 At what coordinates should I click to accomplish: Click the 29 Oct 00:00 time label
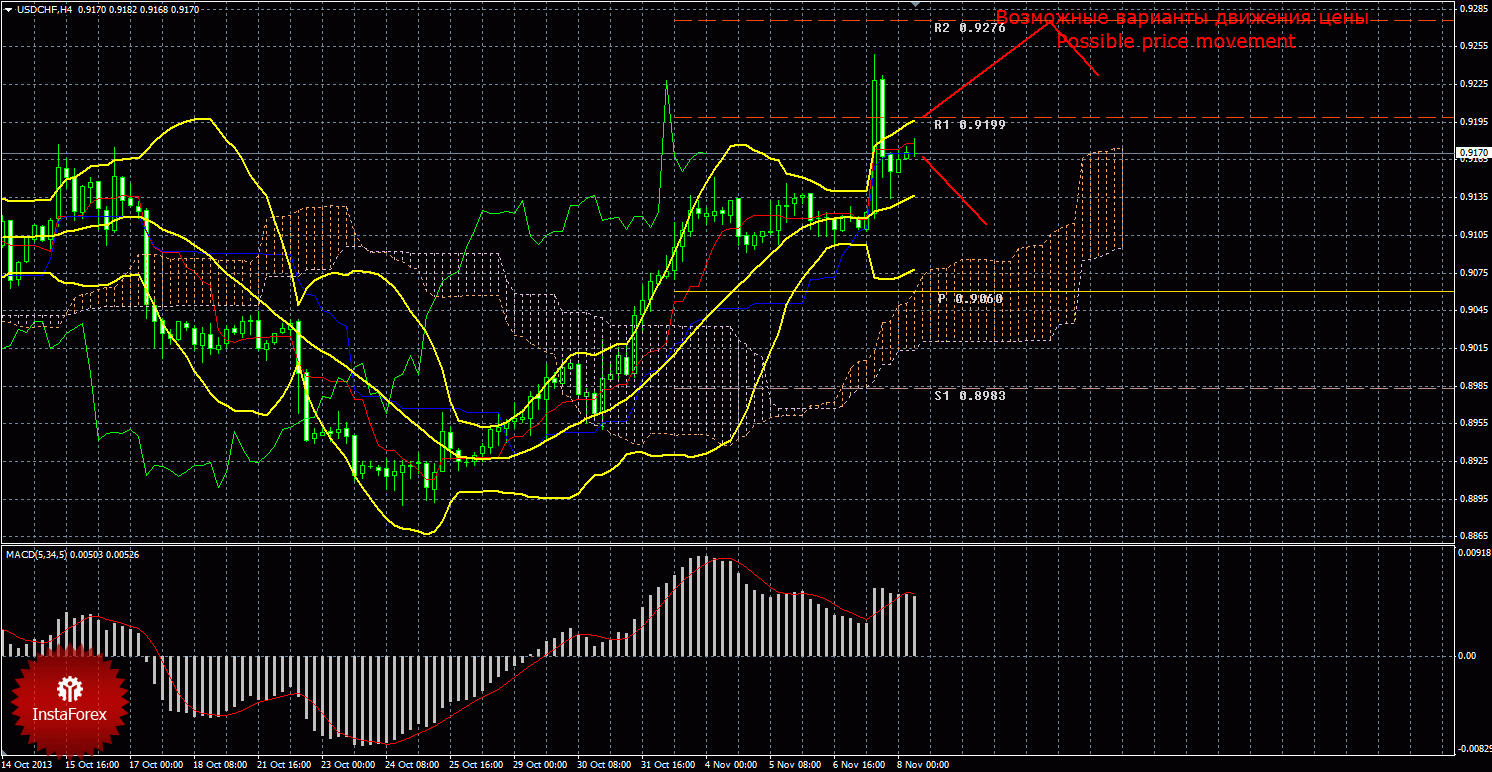540,765
